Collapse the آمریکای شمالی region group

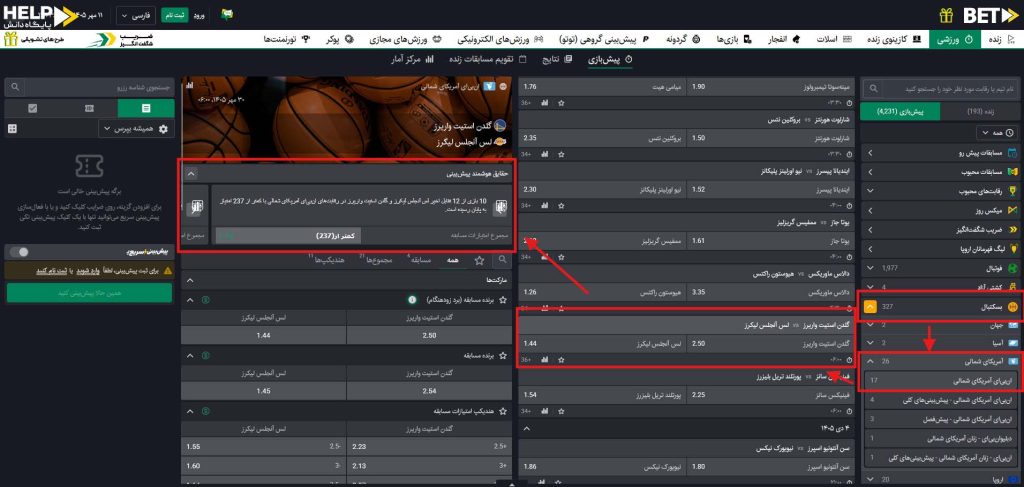(x=871, y=361)
